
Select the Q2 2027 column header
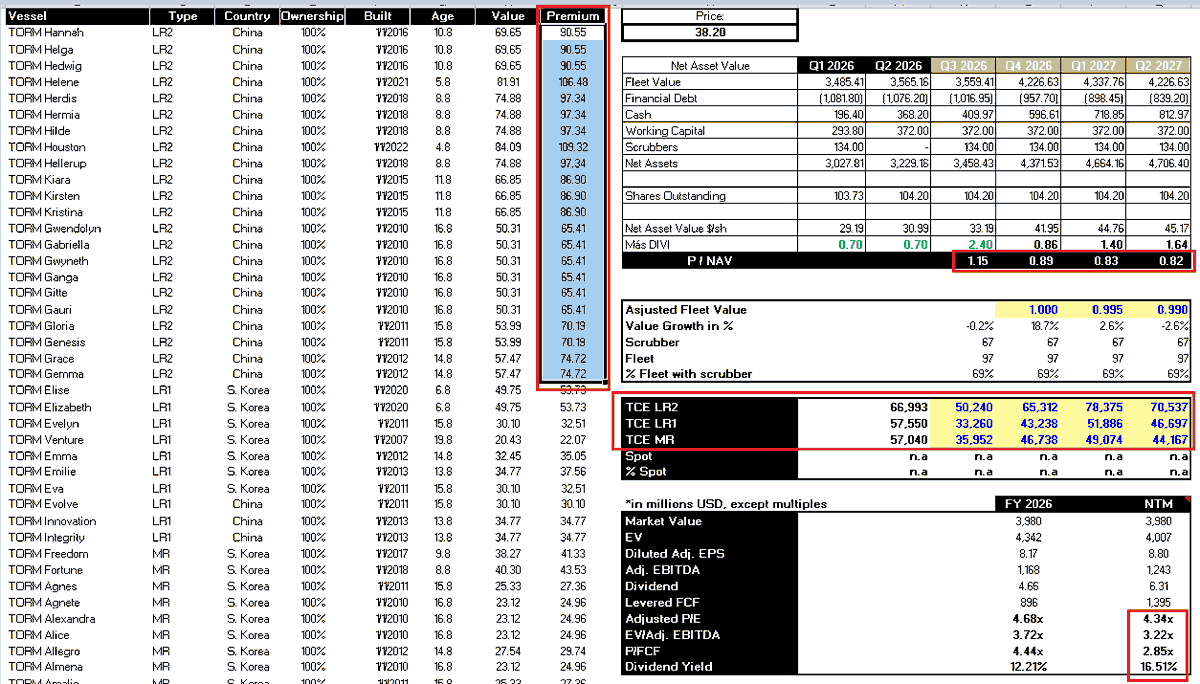[1160, 66]
